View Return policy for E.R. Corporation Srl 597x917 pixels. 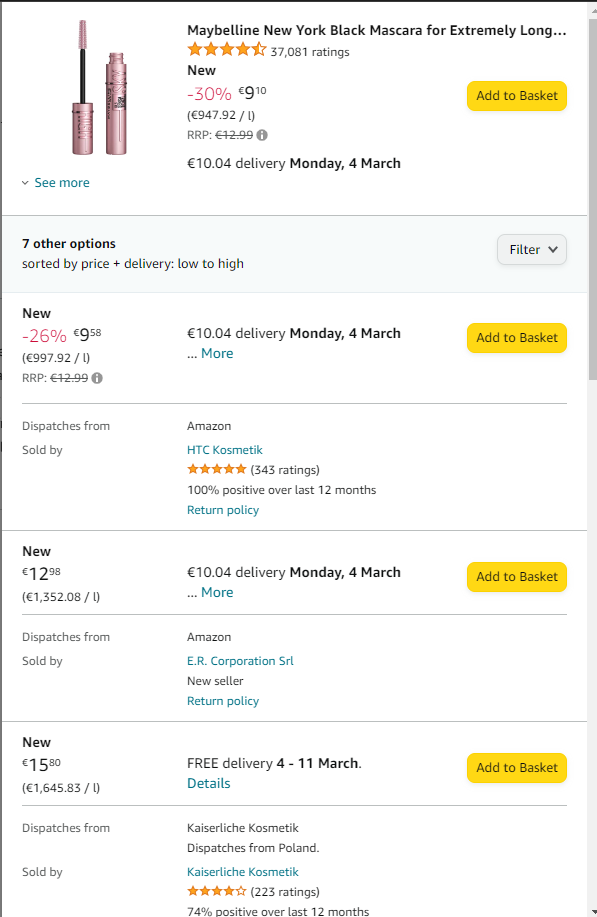(223, 701)
